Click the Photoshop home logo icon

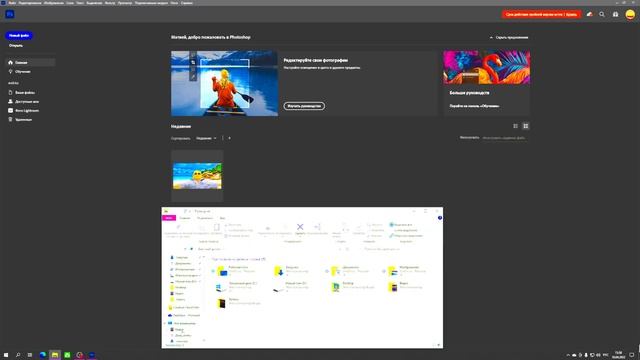coord(10,14)
